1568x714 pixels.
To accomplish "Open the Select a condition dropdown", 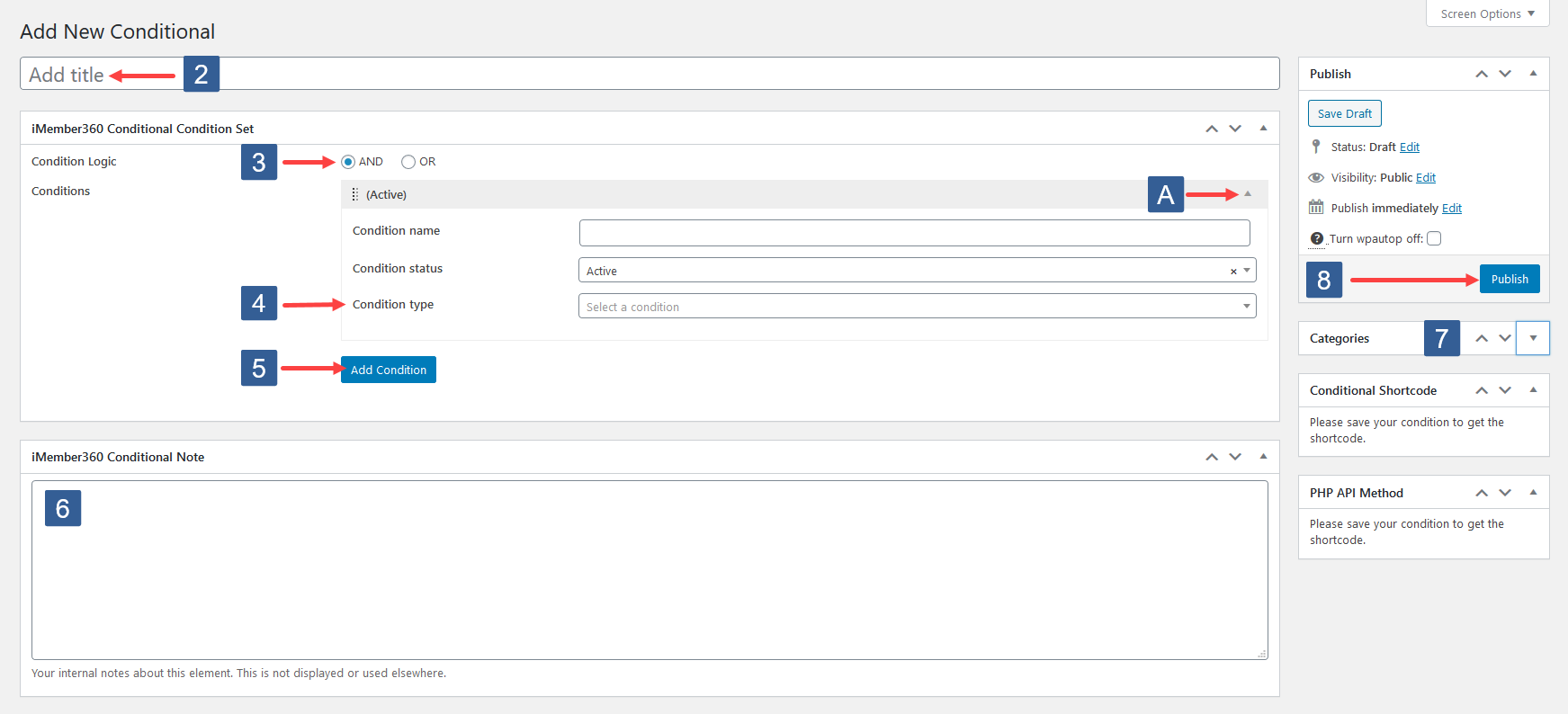I will click(917, 306).
